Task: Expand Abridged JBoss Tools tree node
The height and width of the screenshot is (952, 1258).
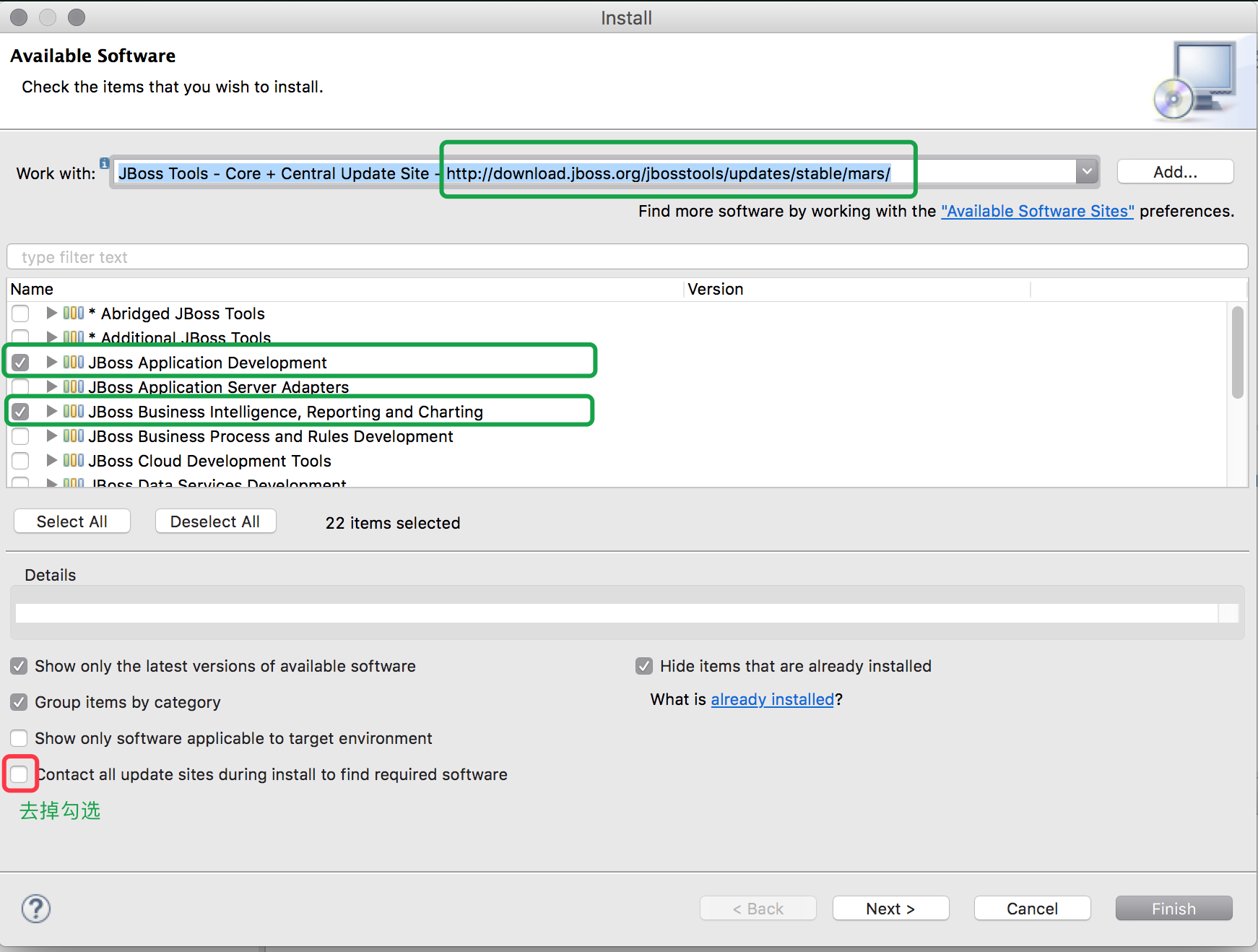Action: click(x=51, y=313)
